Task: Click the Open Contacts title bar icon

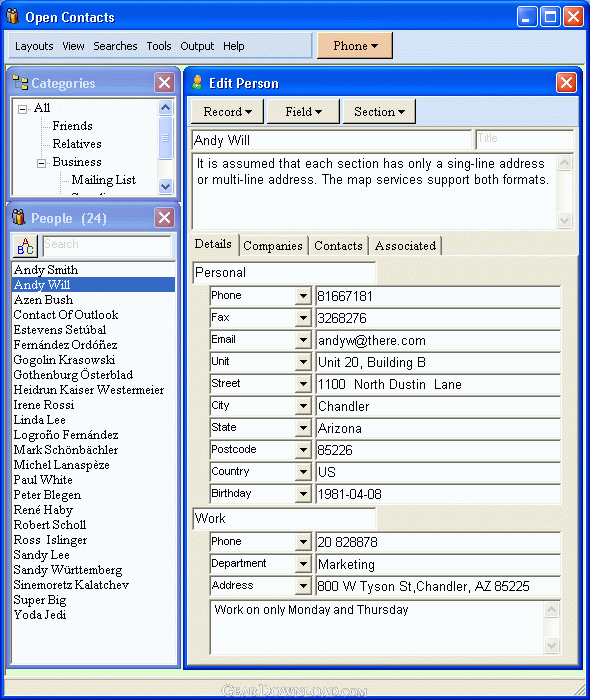Action: [x=13, y=17]
